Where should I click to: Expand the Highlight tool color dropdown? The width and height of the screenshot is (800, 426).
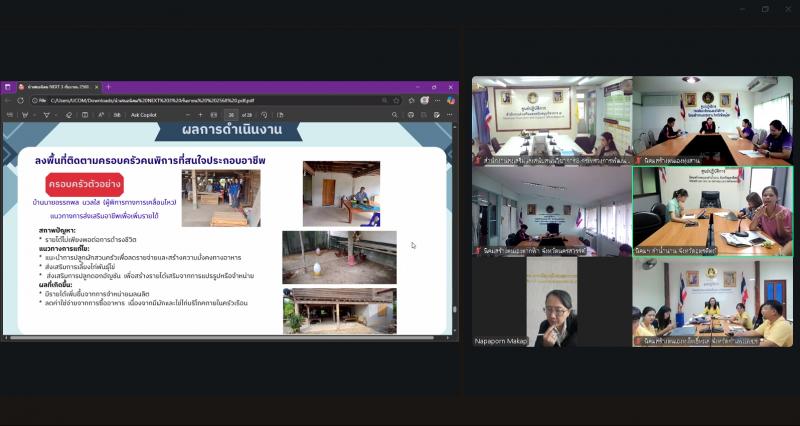point(33,115)
